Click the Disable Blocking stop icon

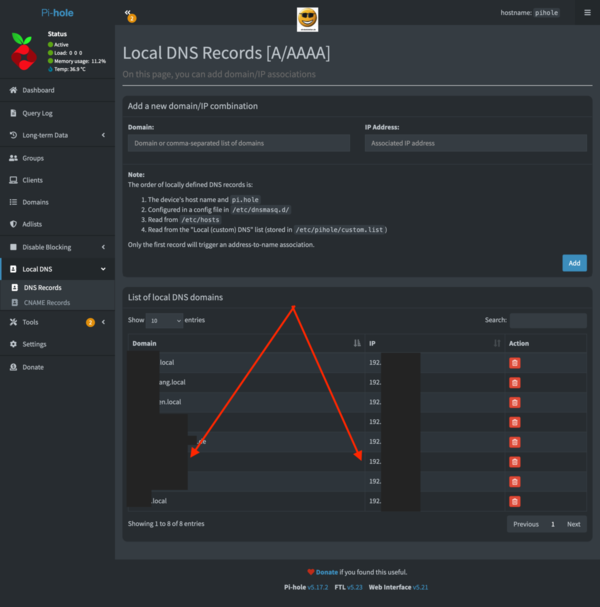pos(14,247)
